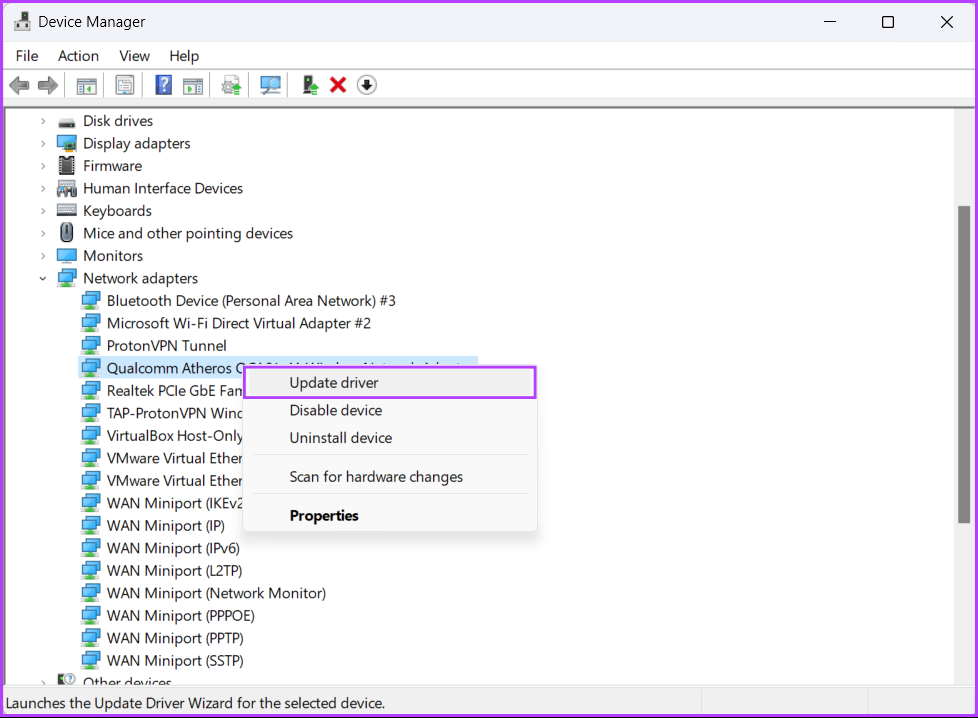Expand the Monitors category
This screenshot has height=718, width=978.
point(43,256)
